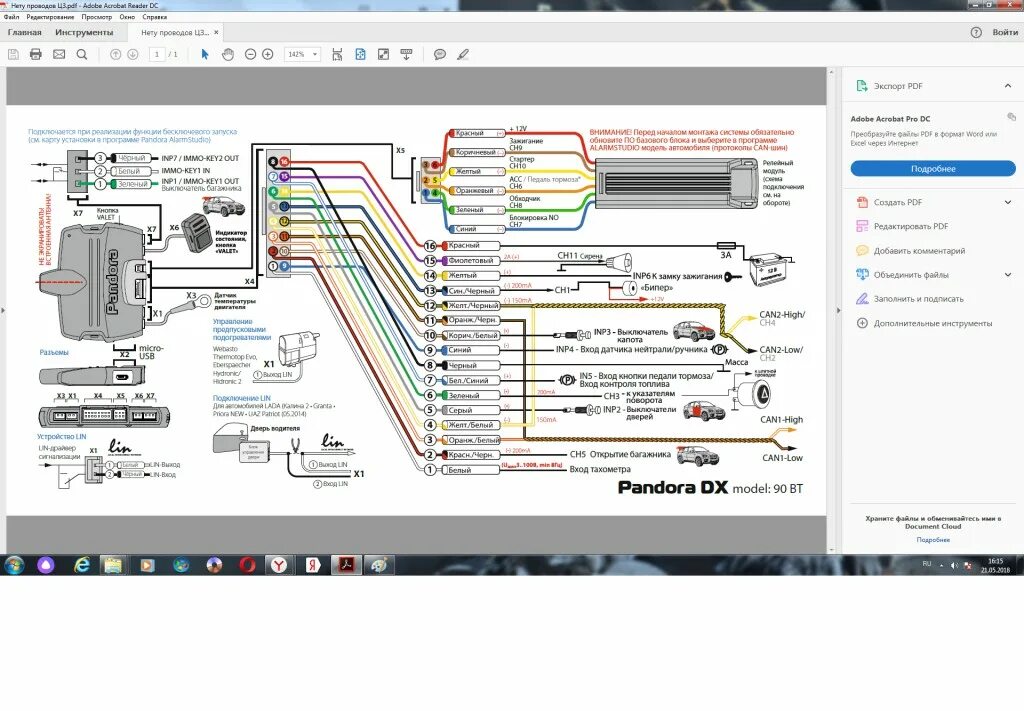The height and width of the screenshot is (711, 1024).
Task: Click the page number input field
Action: [x=156, y=55]
